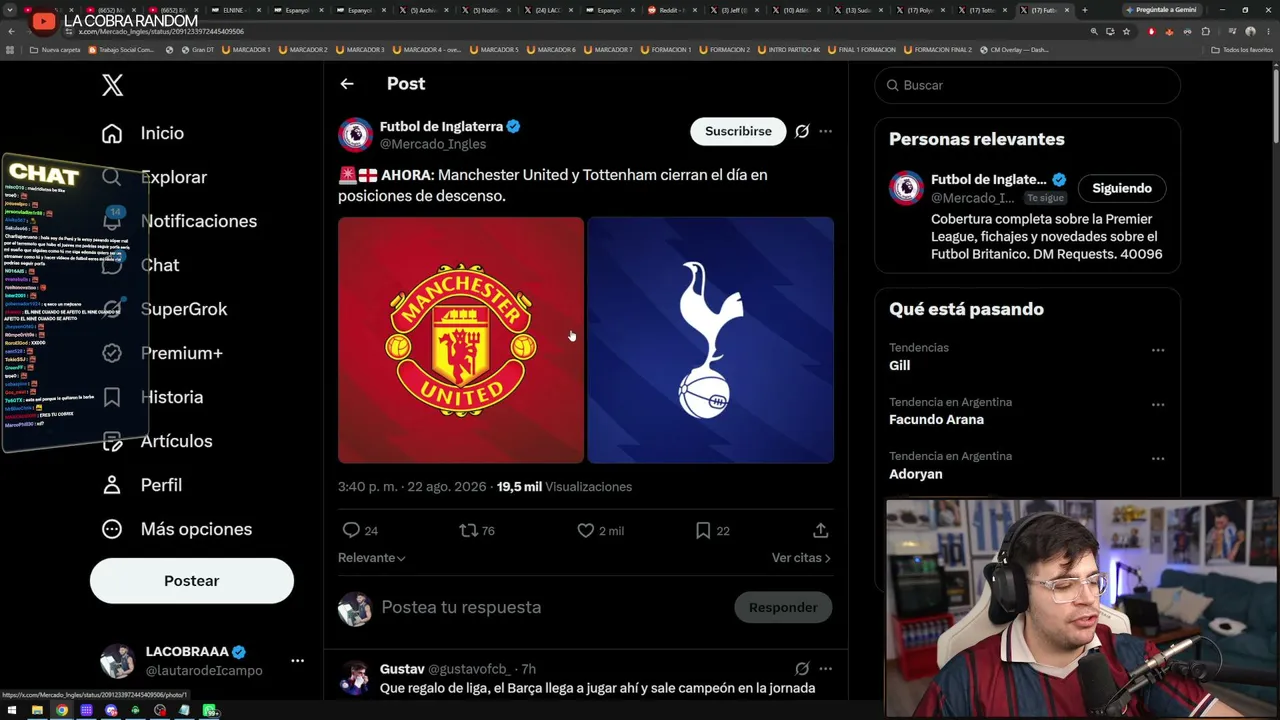The height and width of the screenshot is (720, 1280).
Task: Click the LACOBRAAA account avatar
Action: (117, 661)
